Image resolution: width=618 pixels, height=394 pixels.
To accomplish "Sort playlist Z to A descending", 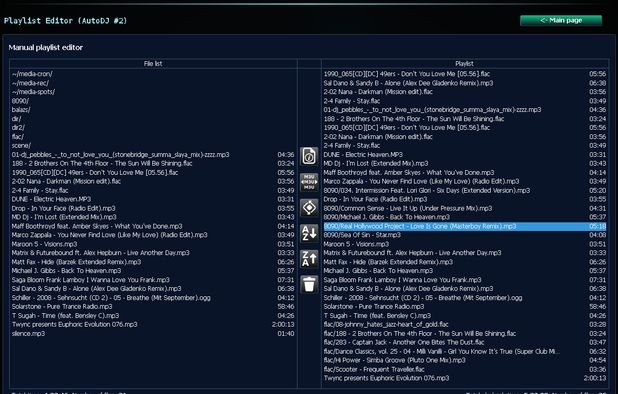I will (x=309, y=259).
